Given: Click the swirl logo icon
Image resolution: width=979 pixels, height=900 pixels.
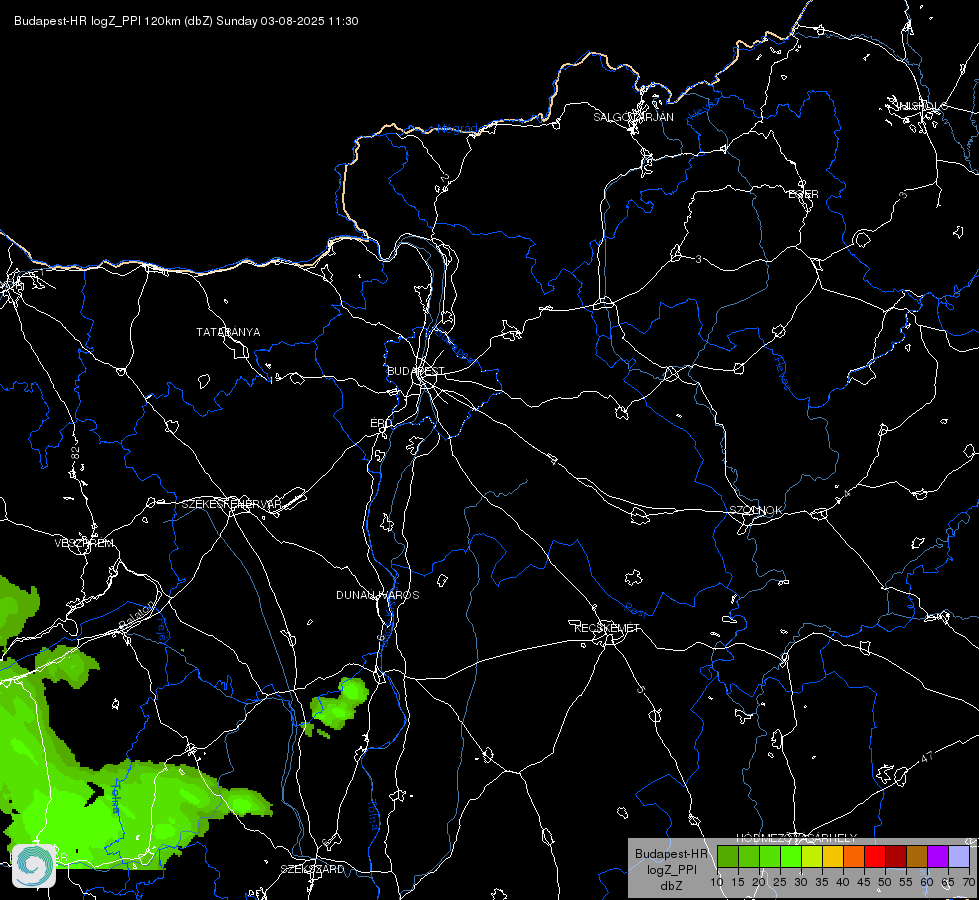Looking at the screenshot, I should 34,866.
